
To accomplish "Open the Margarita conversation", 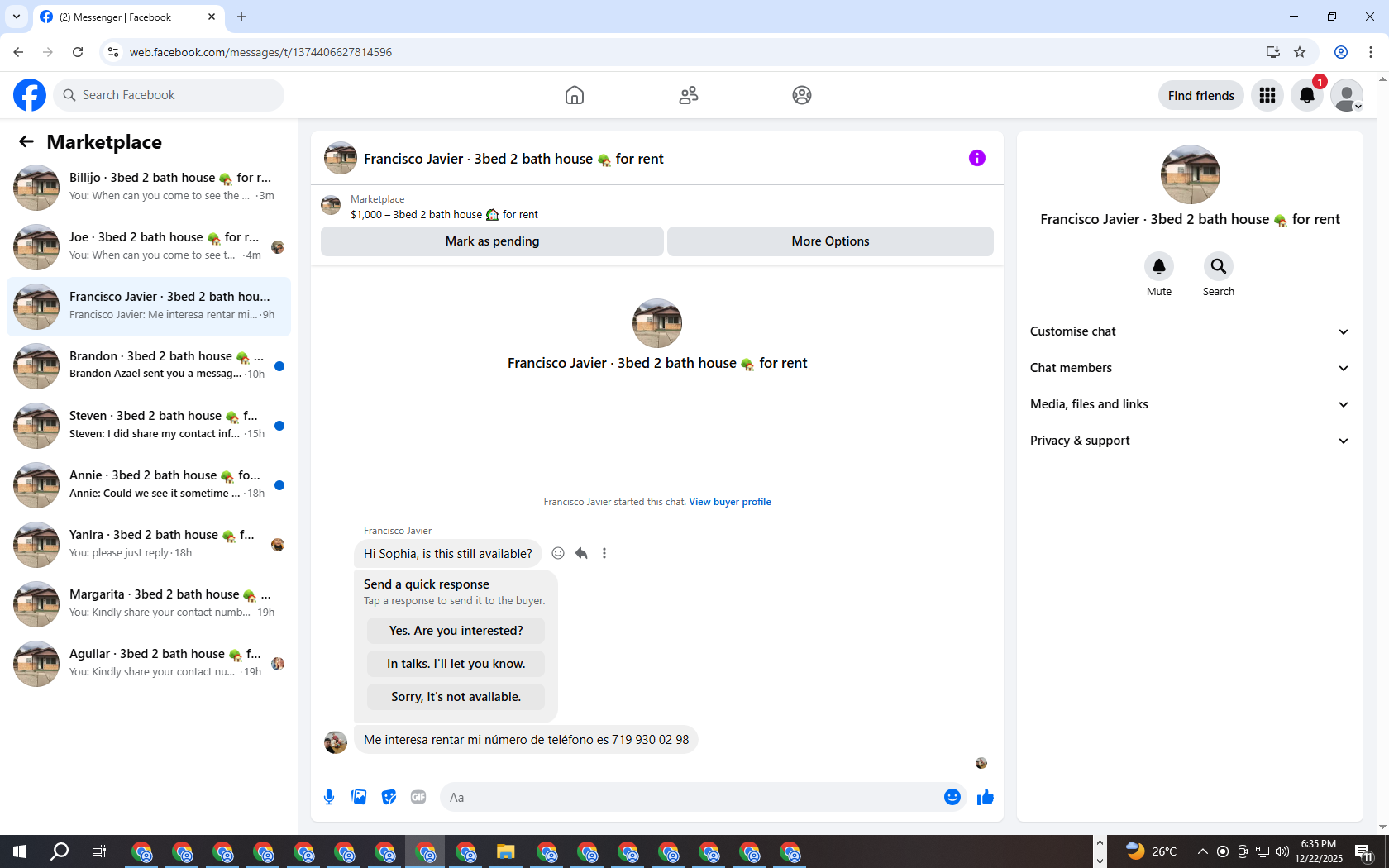I will point(149,604).
